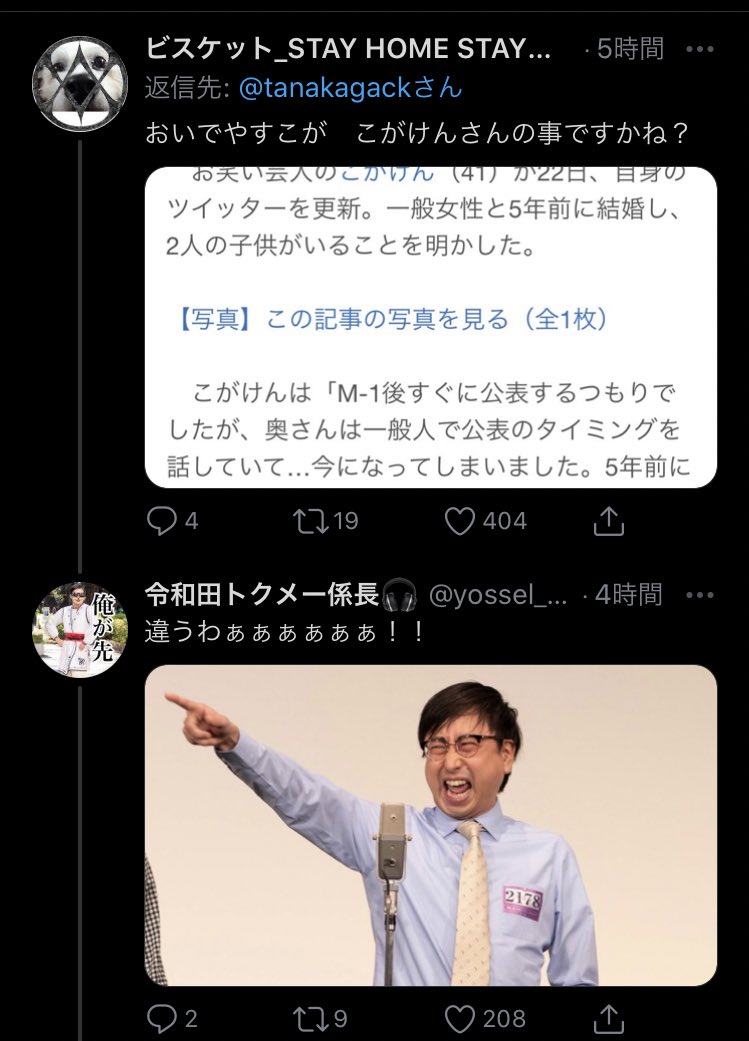The image size is (749, 1041).
Task: Open the 4時間 timestamp of second tweet
Action: 629,595
